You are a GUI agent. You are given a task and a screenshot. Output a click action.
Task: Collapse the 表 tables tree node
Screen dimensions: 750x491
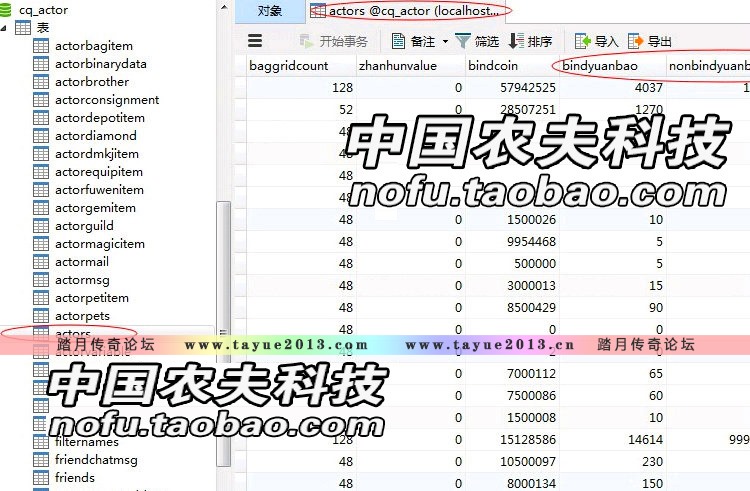tap(4, 28)
